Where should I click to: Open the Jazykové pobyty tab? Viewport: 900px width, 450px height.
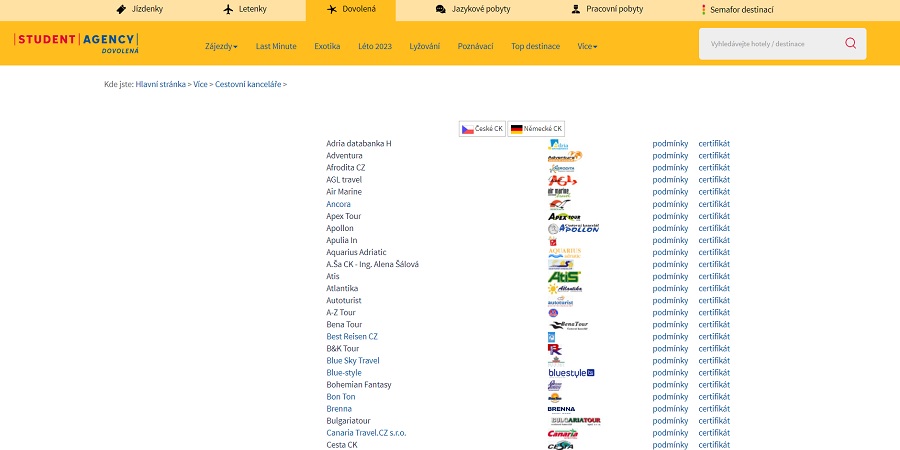[473, 9]
